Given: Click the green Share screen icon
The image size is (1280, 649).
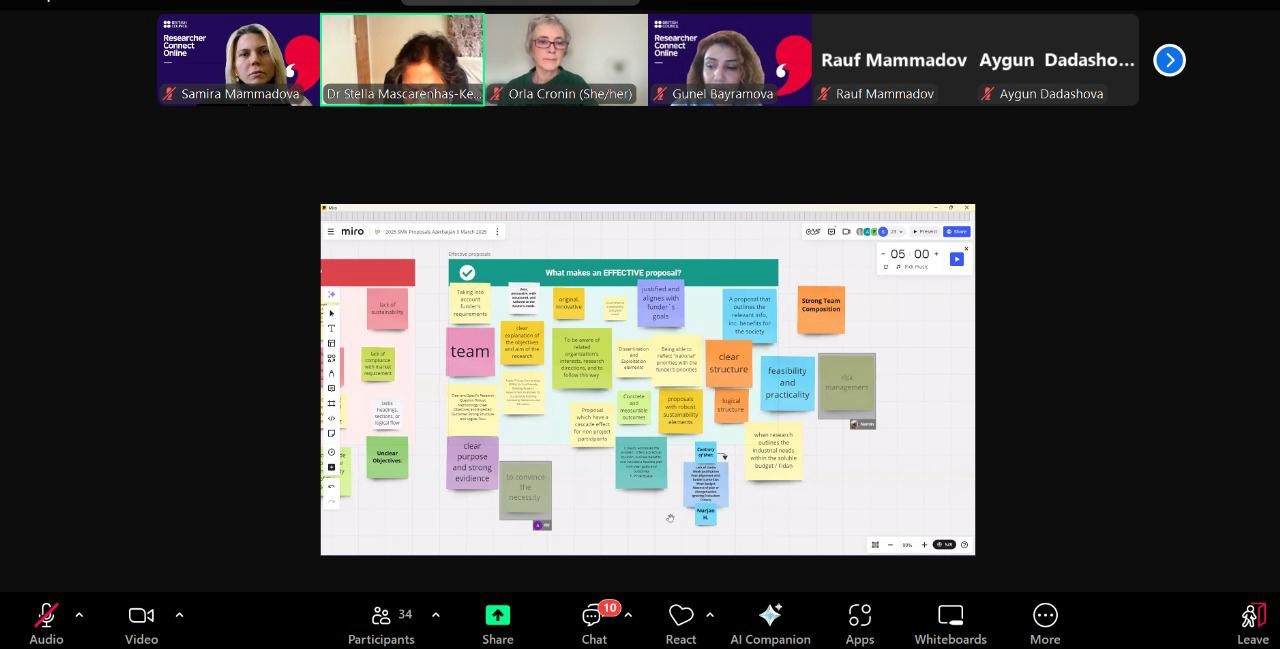Looking at the screenshot, I should (x=497, y=615).
